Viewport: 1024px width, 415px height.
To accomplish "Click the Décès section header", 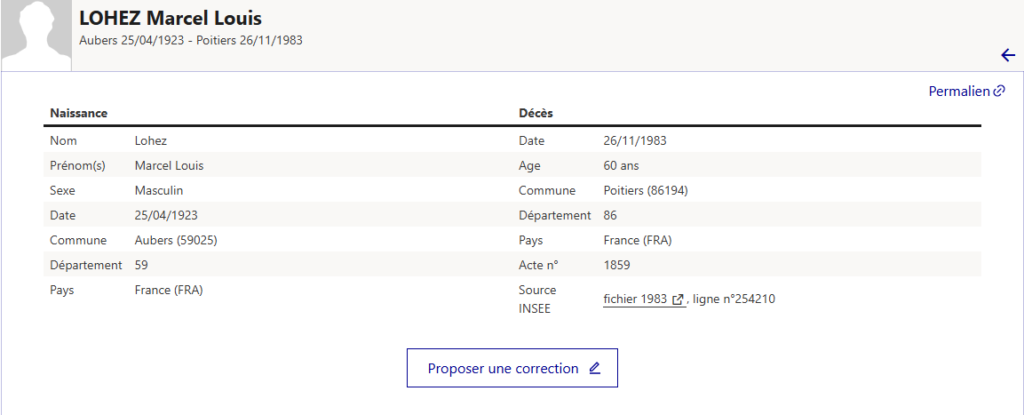I will pyautogui.click(x=536, y=113).
